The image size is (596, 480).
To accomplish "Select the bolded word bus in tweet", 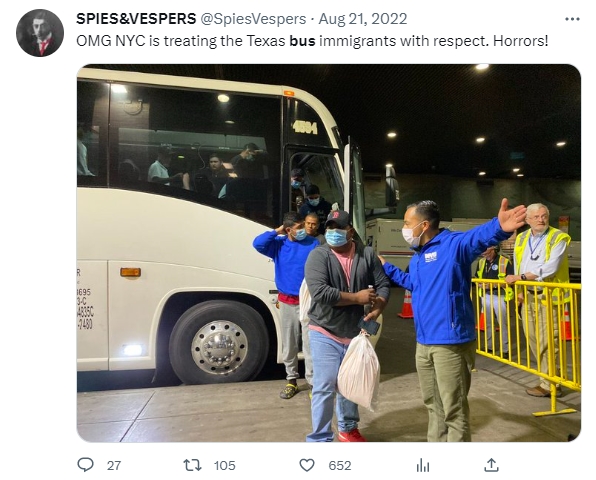I will point(302,41).
